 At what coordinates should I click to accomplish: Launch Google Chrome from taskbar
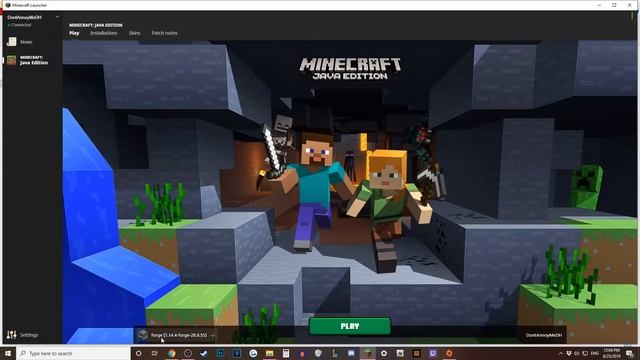pos(171,353)
